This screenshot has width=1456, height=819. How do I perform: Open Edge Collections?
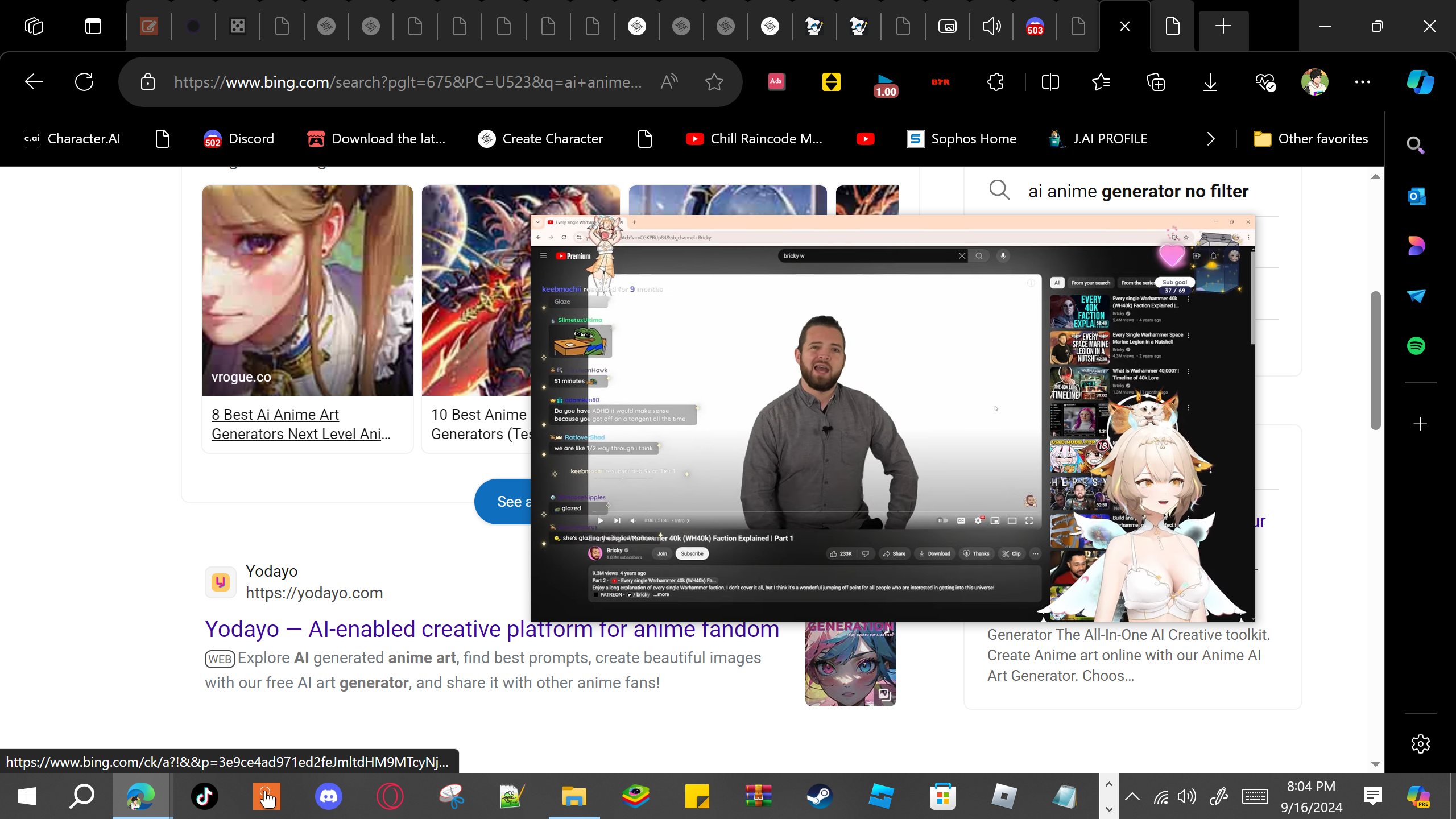pos(1156,82)
